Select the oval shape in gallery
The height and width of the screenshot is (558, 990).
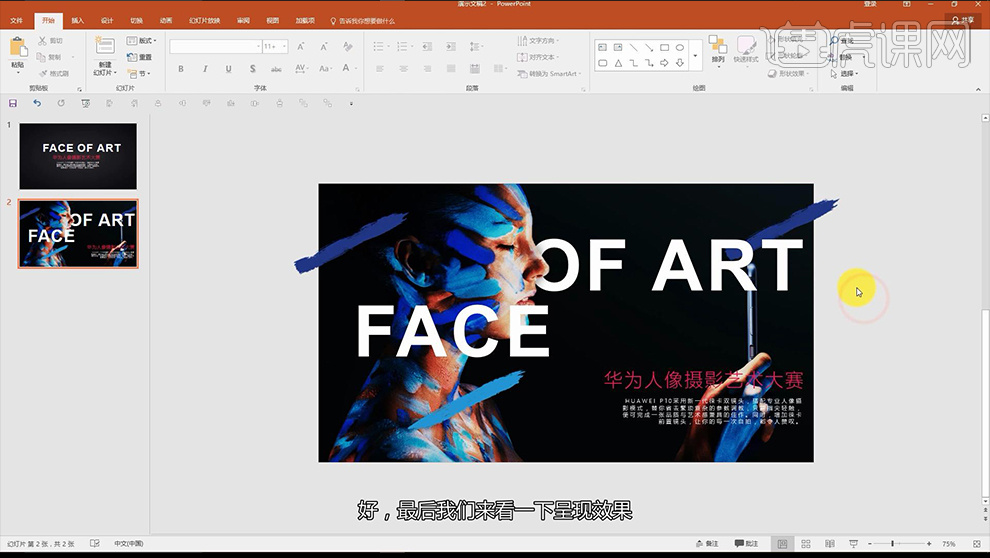pyautogui.click(x=679, y=47)
